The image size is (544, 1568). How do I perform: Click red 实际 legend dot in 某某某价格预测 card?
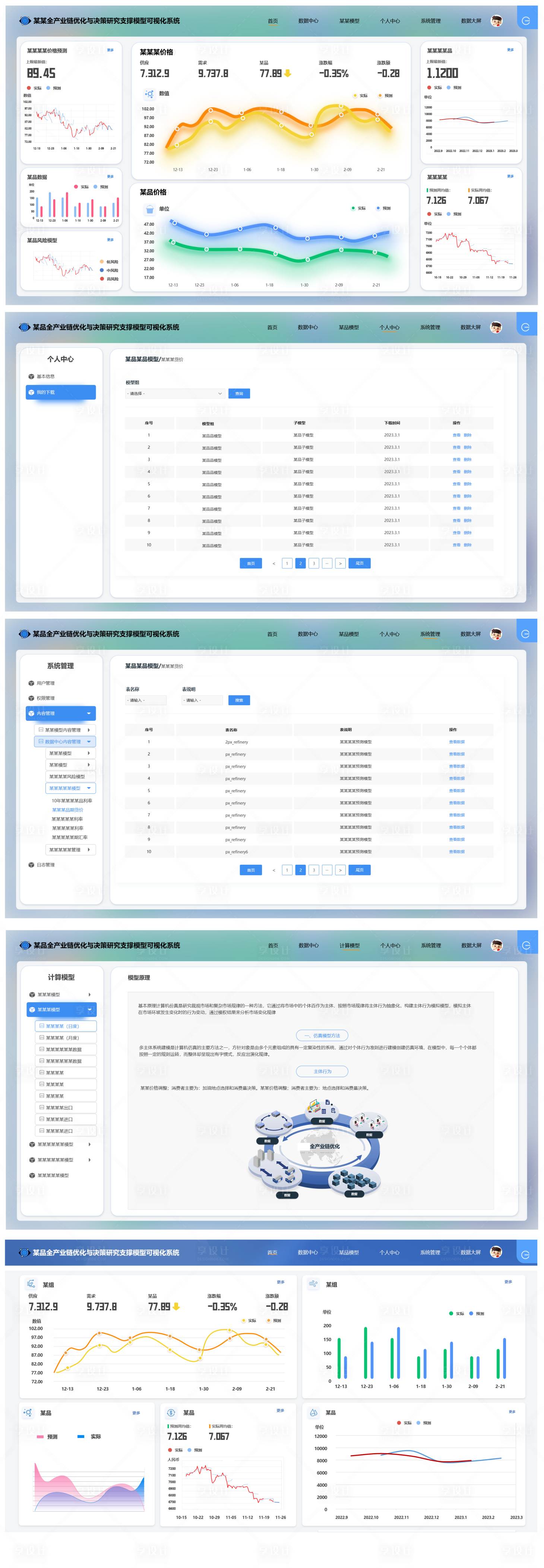pos(29,88)
